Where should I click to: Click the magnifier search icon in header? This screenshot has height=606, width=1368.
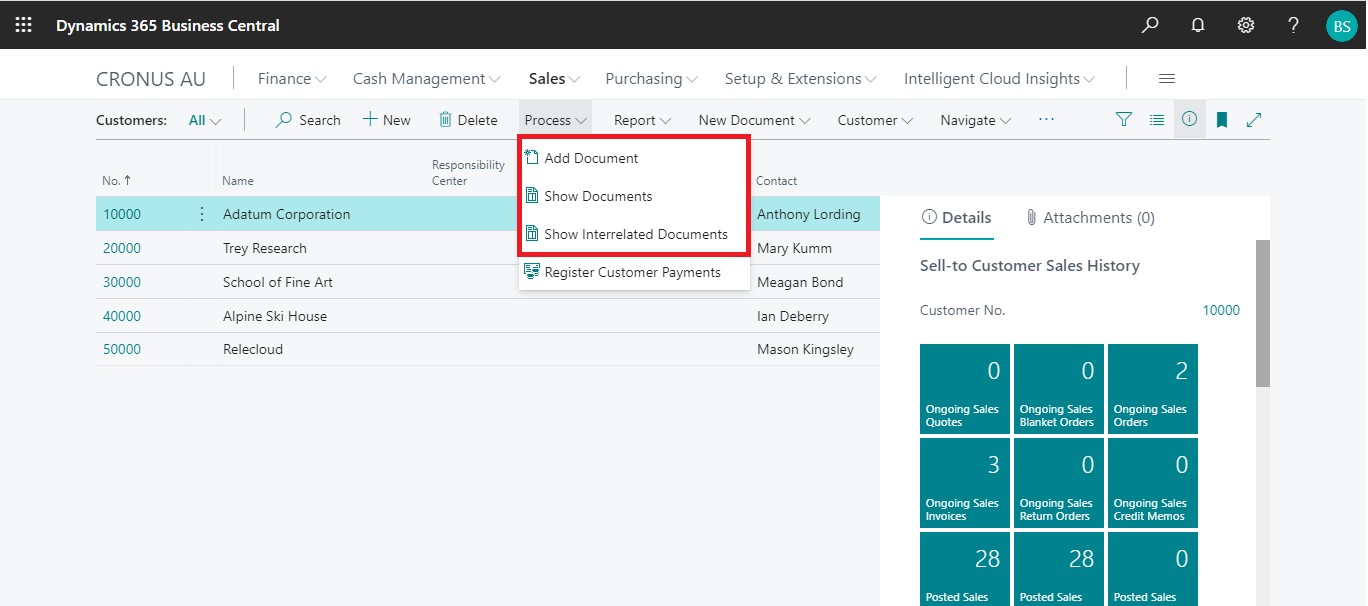[1150, 25]
